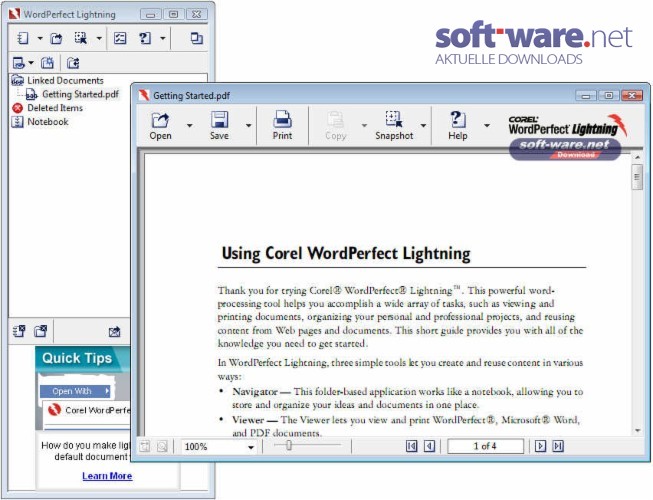Click the 1 of 4 page number field
The width and height of the screenshot is (653, 500).
pyautogui.click(x=485, y=446)
